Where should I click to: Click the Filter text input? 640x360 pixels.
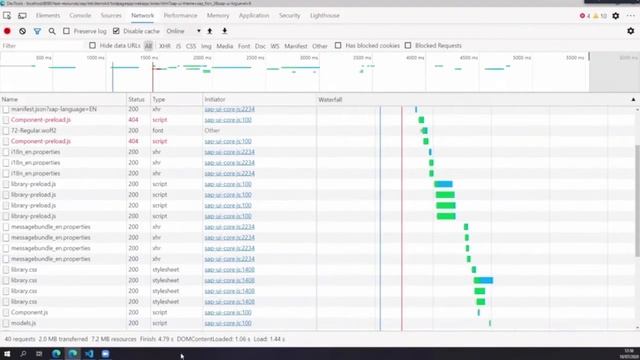[x=43, y=46]
